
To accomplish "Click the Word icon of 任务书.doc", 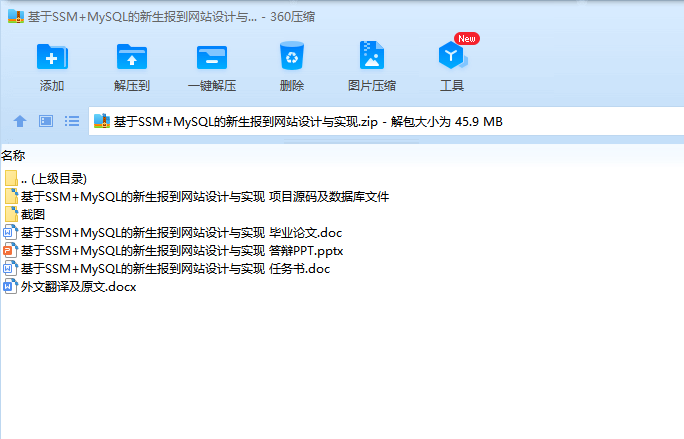I will pos(10,268).
